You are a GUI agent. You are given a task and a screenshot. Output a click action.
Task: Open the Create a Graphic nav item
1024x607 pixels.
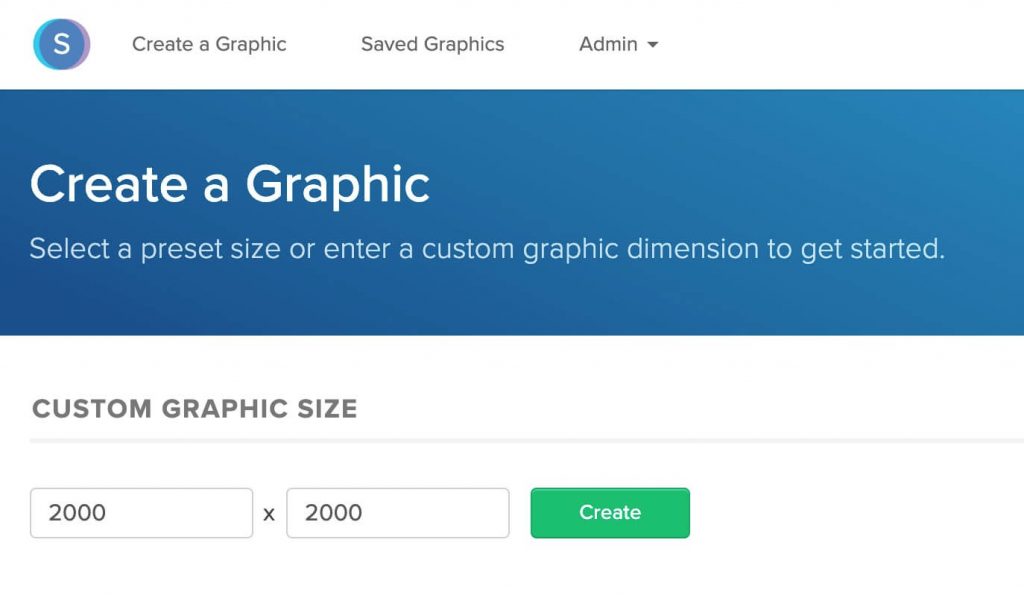click(x=209, y=44)
